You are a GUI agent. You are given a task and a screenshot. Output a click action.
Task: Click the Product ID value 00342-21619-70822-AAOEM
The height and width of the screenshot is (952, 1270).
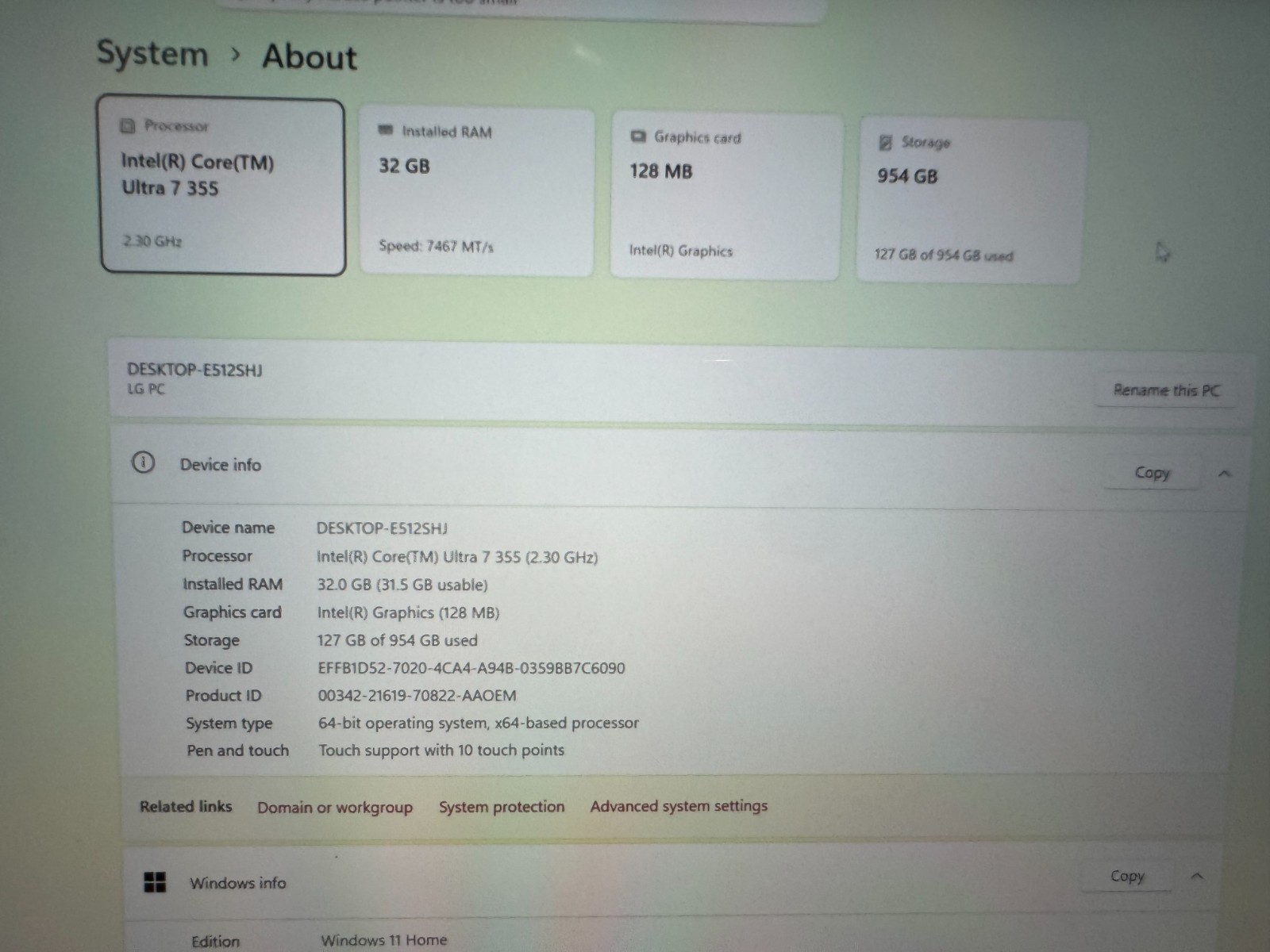[418, 696]
